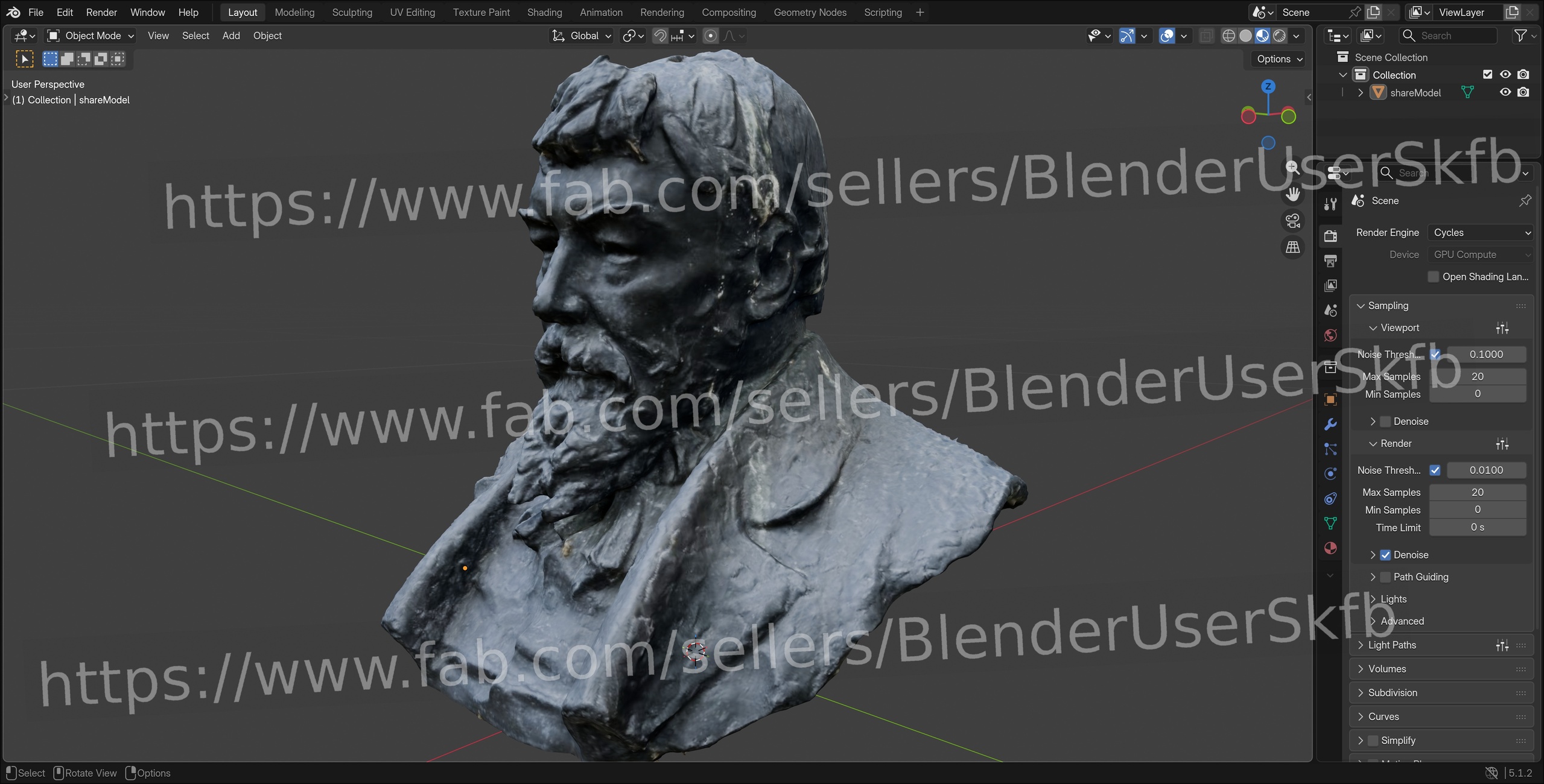Image resolution: width=1544 pixels, height=784 pixels.
Task: Open the World properties tab
Action: 1330,335
